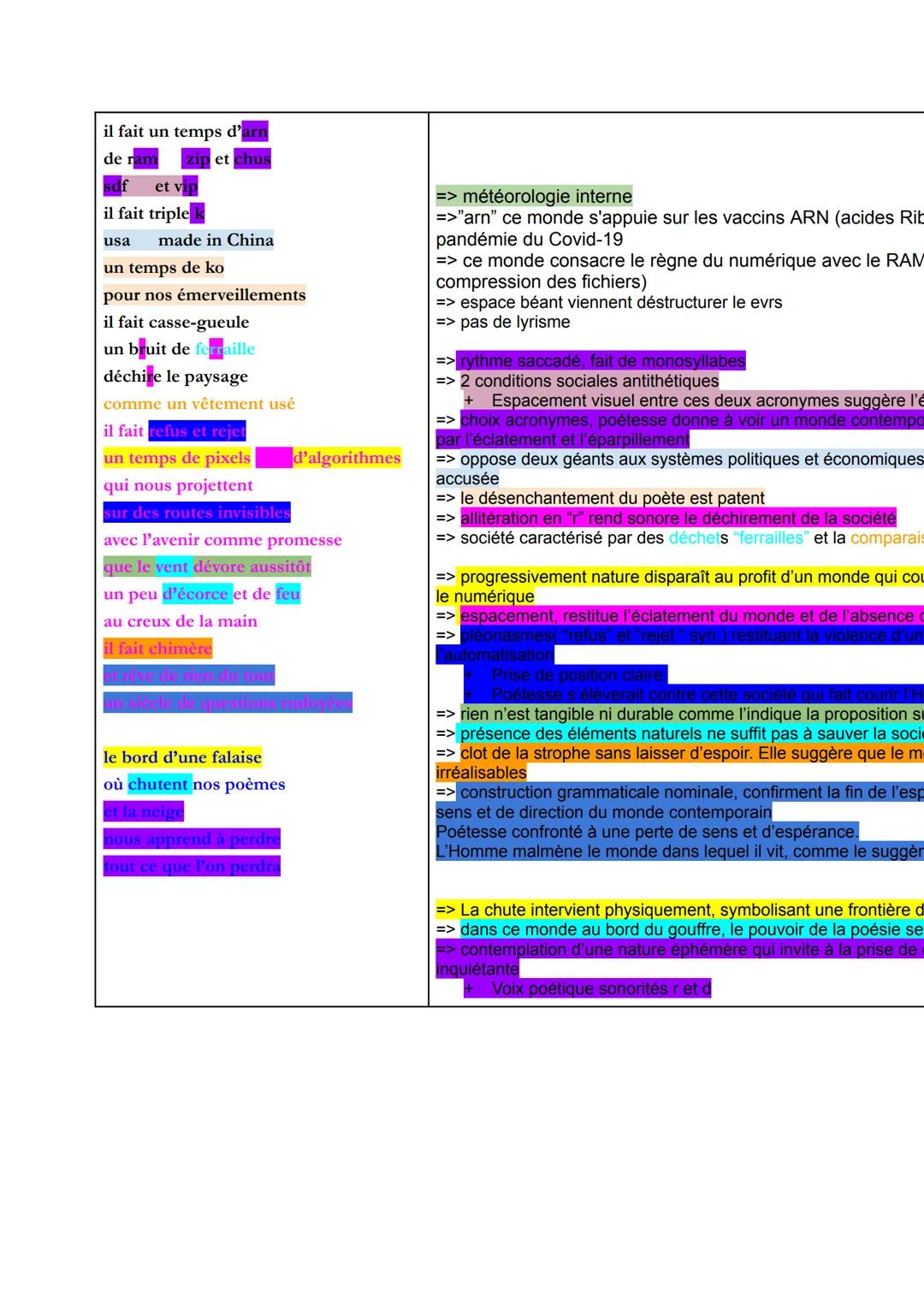Click the green highlighted "que le vent dévore aussitôt"
The height and width of the screenshot is (1305, 924).
pyautogui.click(x=207, y=566)
